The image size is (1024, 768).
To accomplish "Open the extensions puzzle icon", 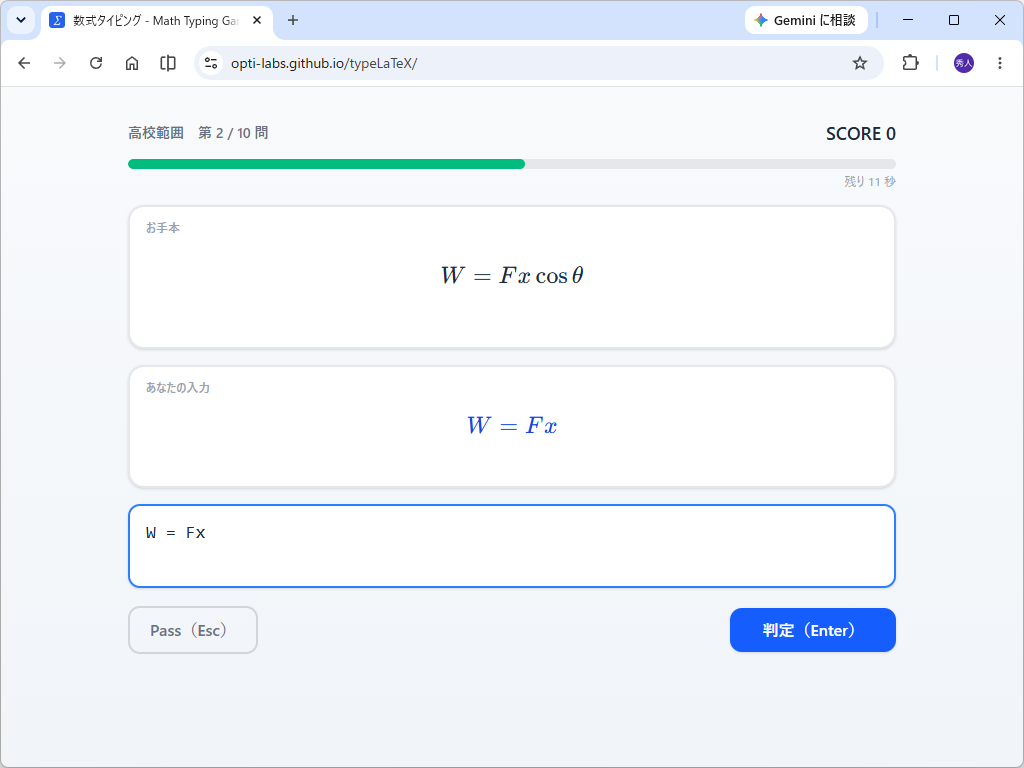I will click(x=910, y=63).
